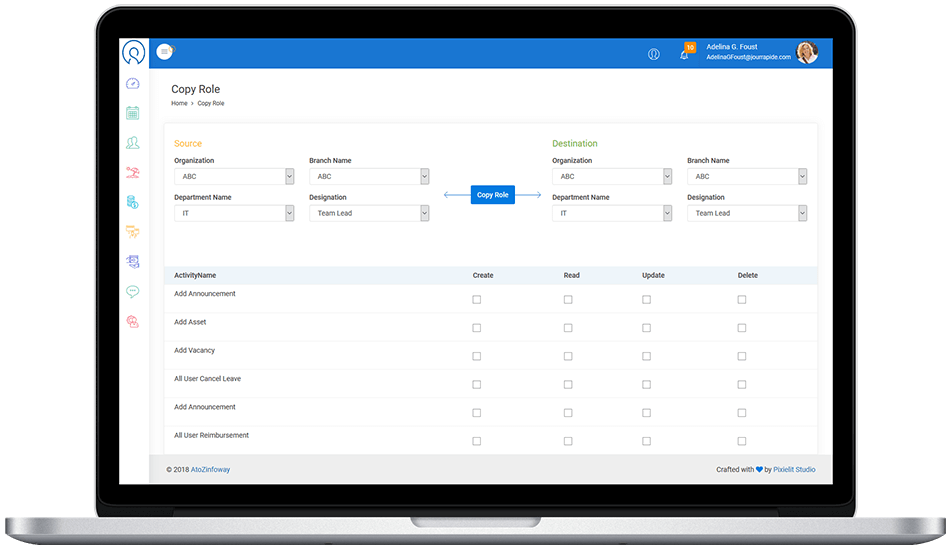The image size is (950, 550).
Task: Click the Create column header
Action: pyautogui.click(x=483, y=275)
